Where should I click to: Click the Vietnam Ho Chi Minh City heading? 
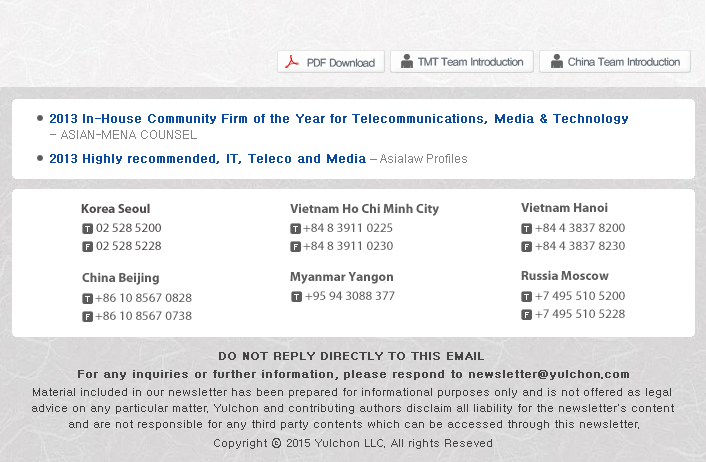pyautogui.click(x=364, y=209)
